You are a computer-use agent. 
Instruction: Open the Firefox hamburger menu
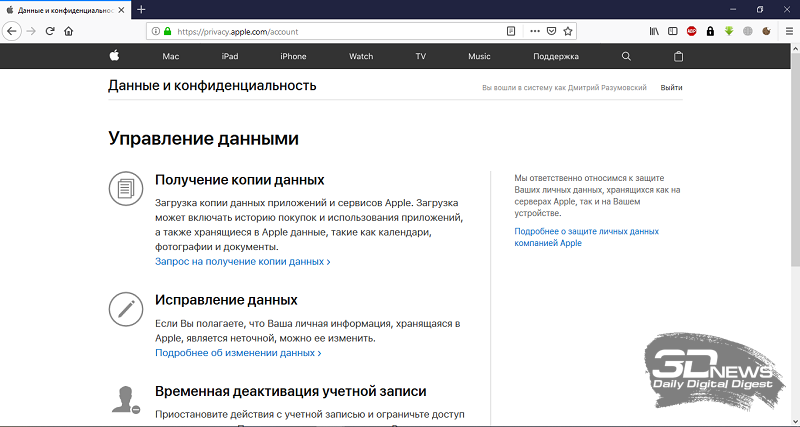coord(789,31)
